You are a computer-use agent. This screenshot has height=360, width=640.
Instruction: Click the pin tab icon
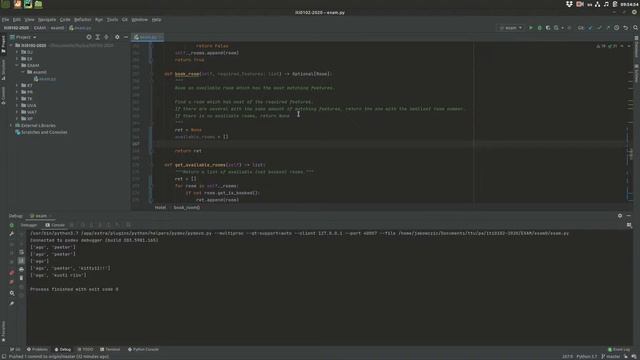pos(11,304)
